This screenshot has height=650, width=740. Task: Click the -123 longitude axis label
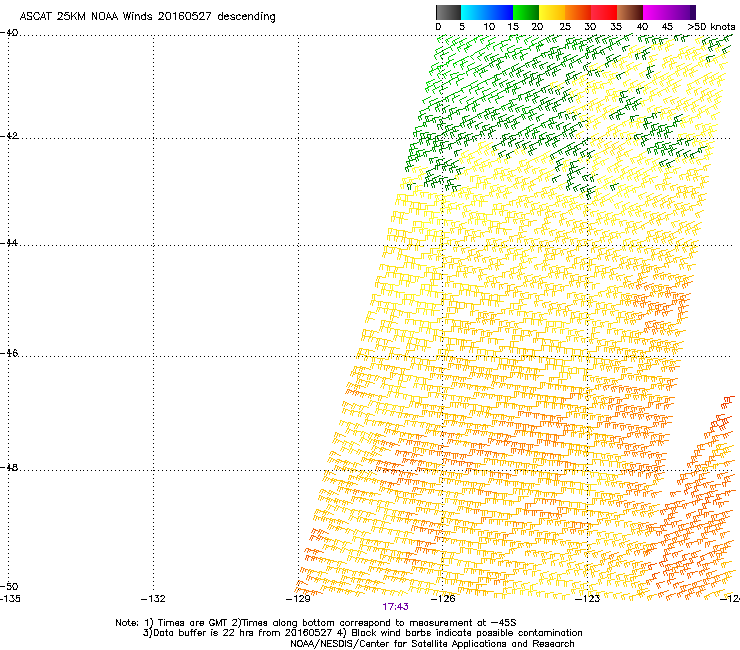tap(588, 599)
